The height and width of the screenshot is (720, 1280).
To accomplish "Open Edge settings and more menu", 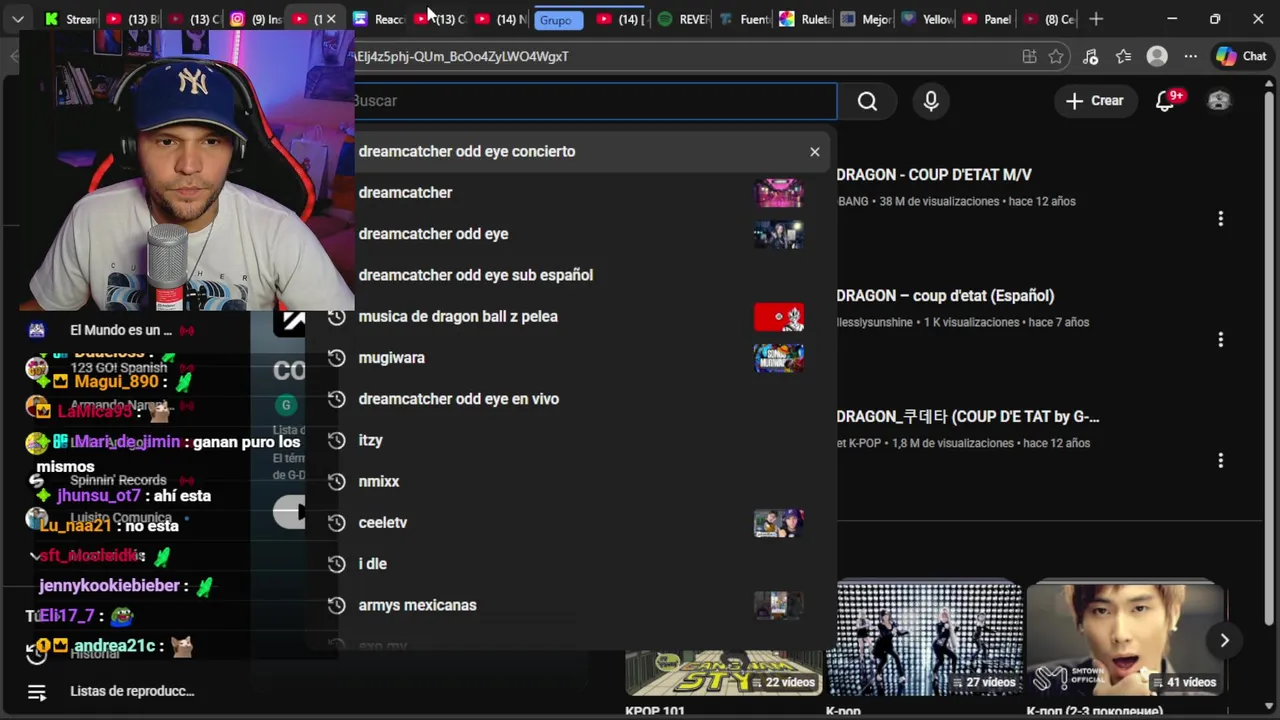I will pyautogui.click(x=1190, y=57).
